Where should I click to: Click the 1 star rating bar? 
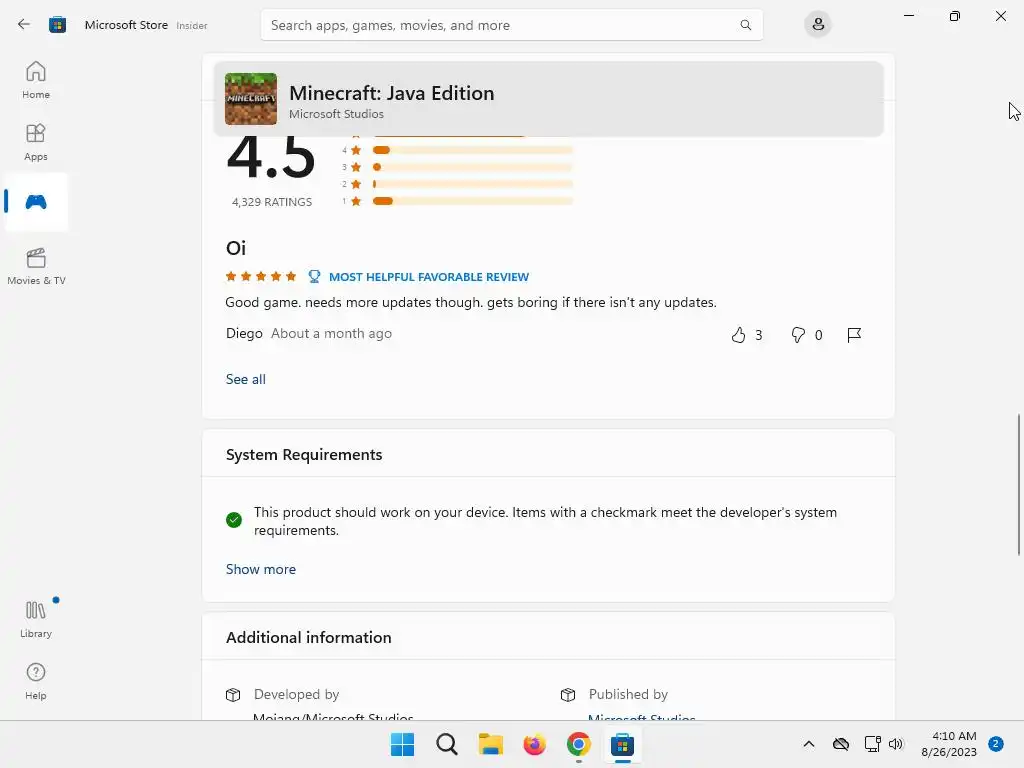473,201
